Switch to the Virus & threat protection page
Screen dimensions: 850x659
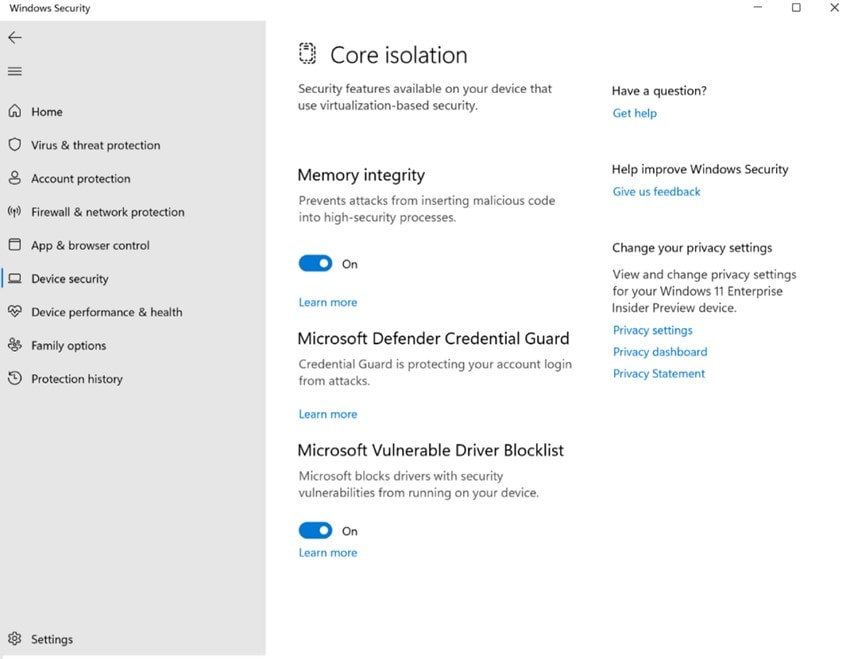point(95,145)
